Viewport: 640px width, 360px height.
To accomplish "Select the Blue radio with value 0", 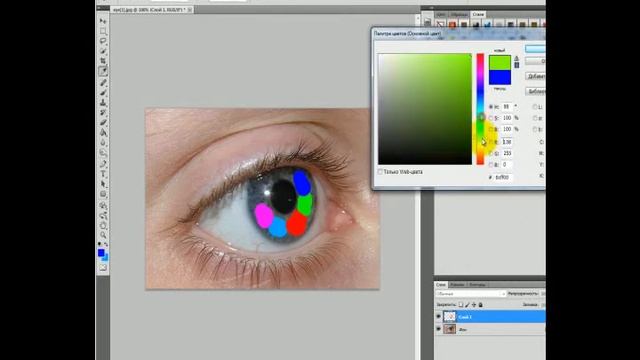I will click(x=491, y=165).
